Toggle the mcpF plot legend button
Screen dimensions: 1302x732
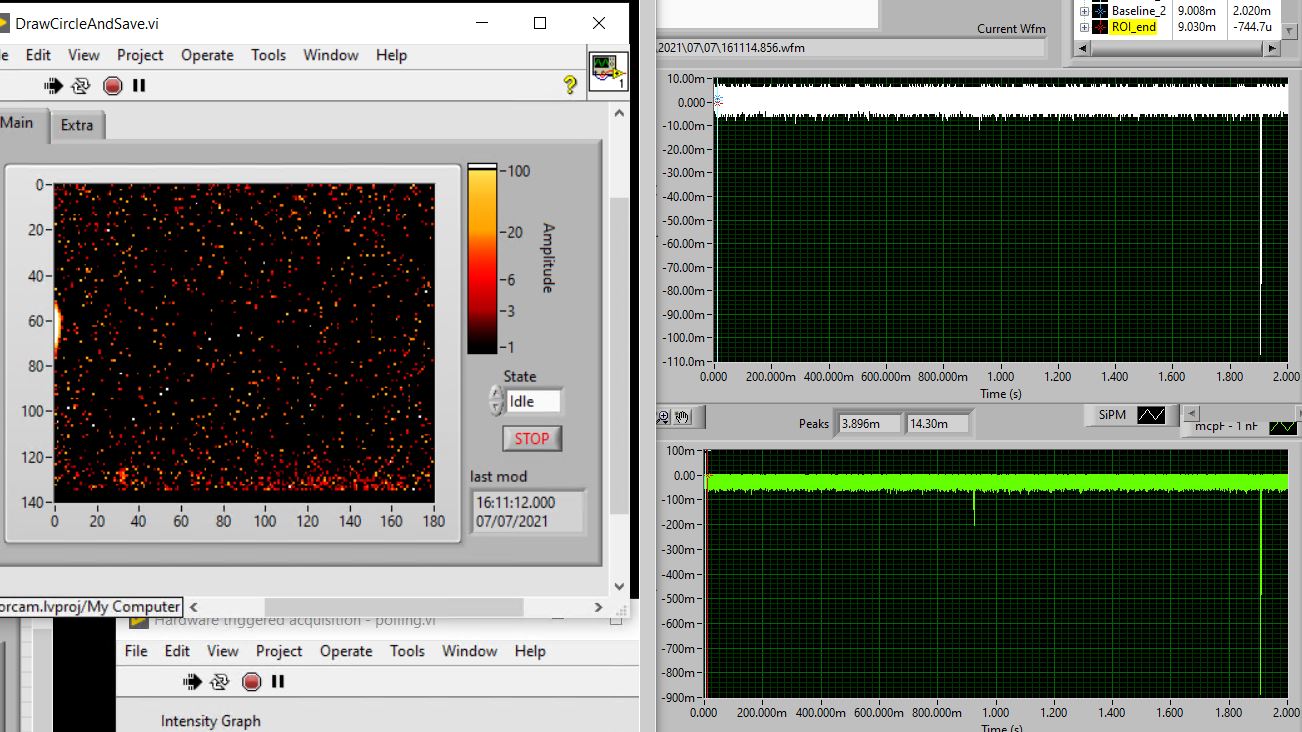[x=1282, y=427]
